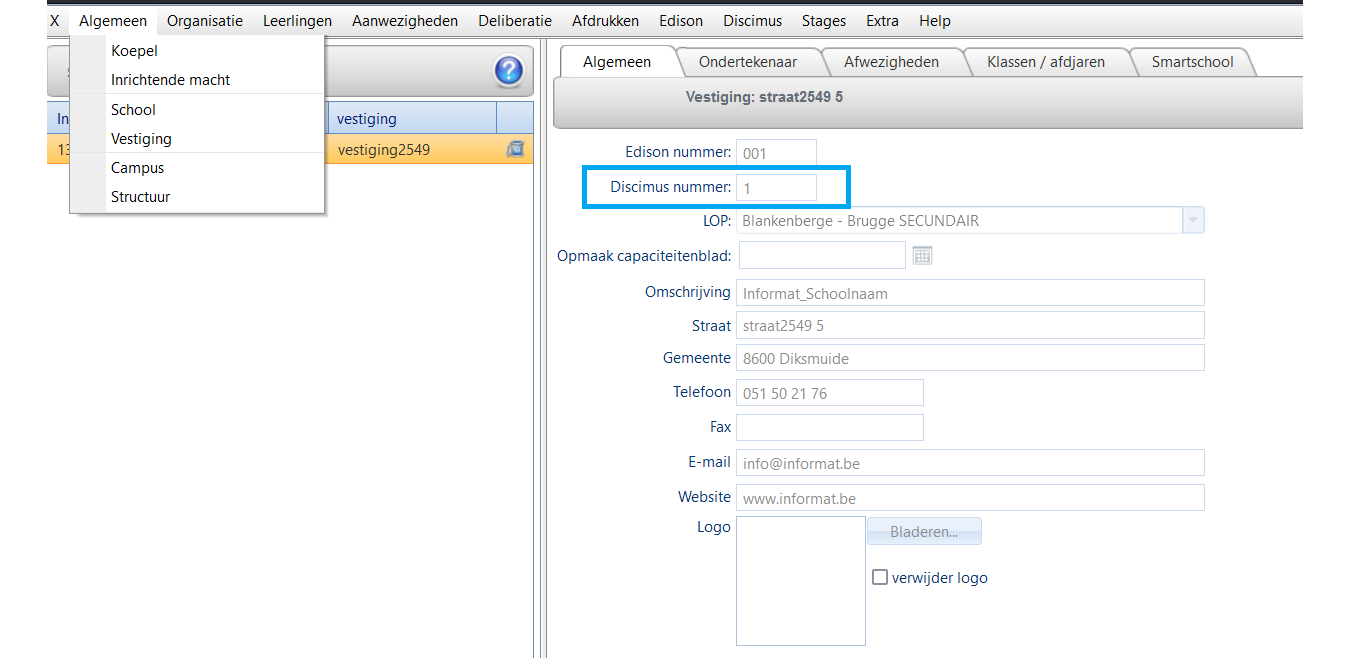
Task: Expand the LOP dropdown list
Action: 1192,221
